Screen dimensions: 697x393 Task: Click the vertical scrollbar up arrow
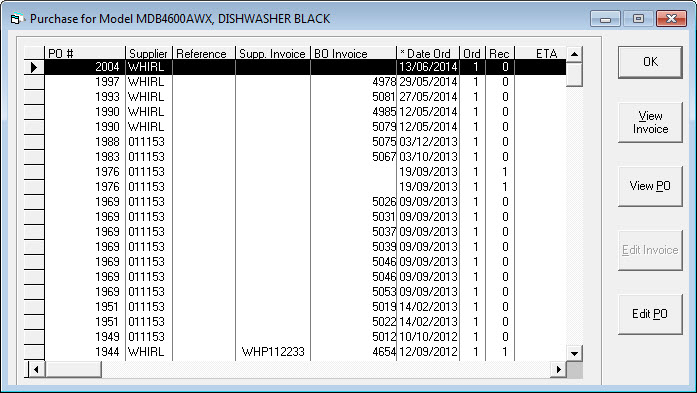(x=574, y=54)
